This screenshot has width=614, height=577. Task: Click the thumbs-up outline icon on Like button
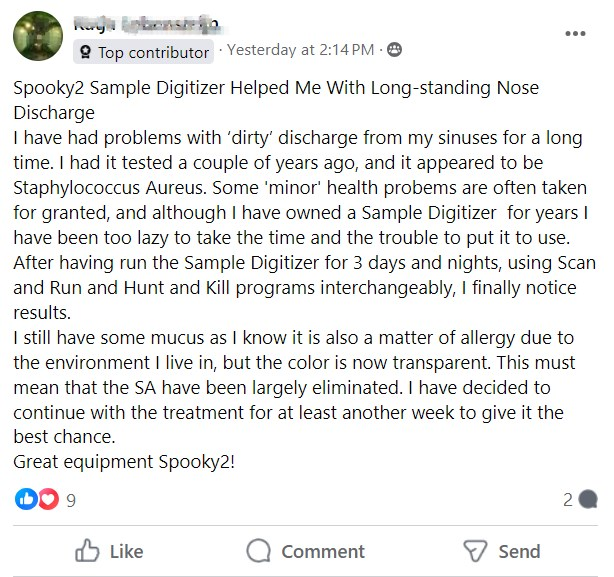tap(88, 550)
